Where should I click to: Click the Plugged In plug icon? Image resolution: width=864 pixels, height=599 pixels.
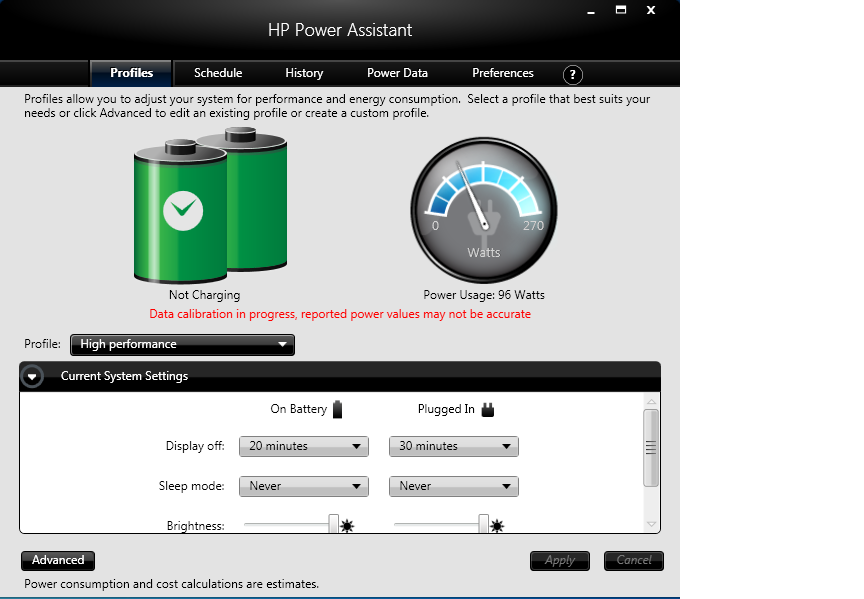pos(488,409)
